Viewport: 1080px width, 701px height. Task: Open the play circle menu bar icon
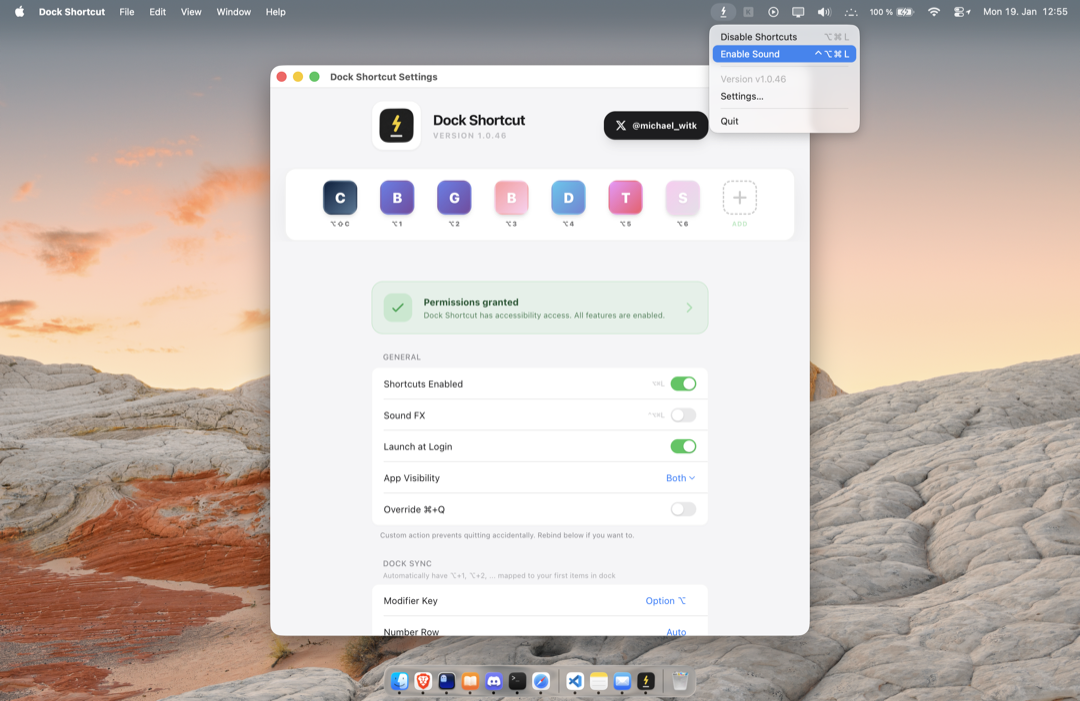pos(773,12)
